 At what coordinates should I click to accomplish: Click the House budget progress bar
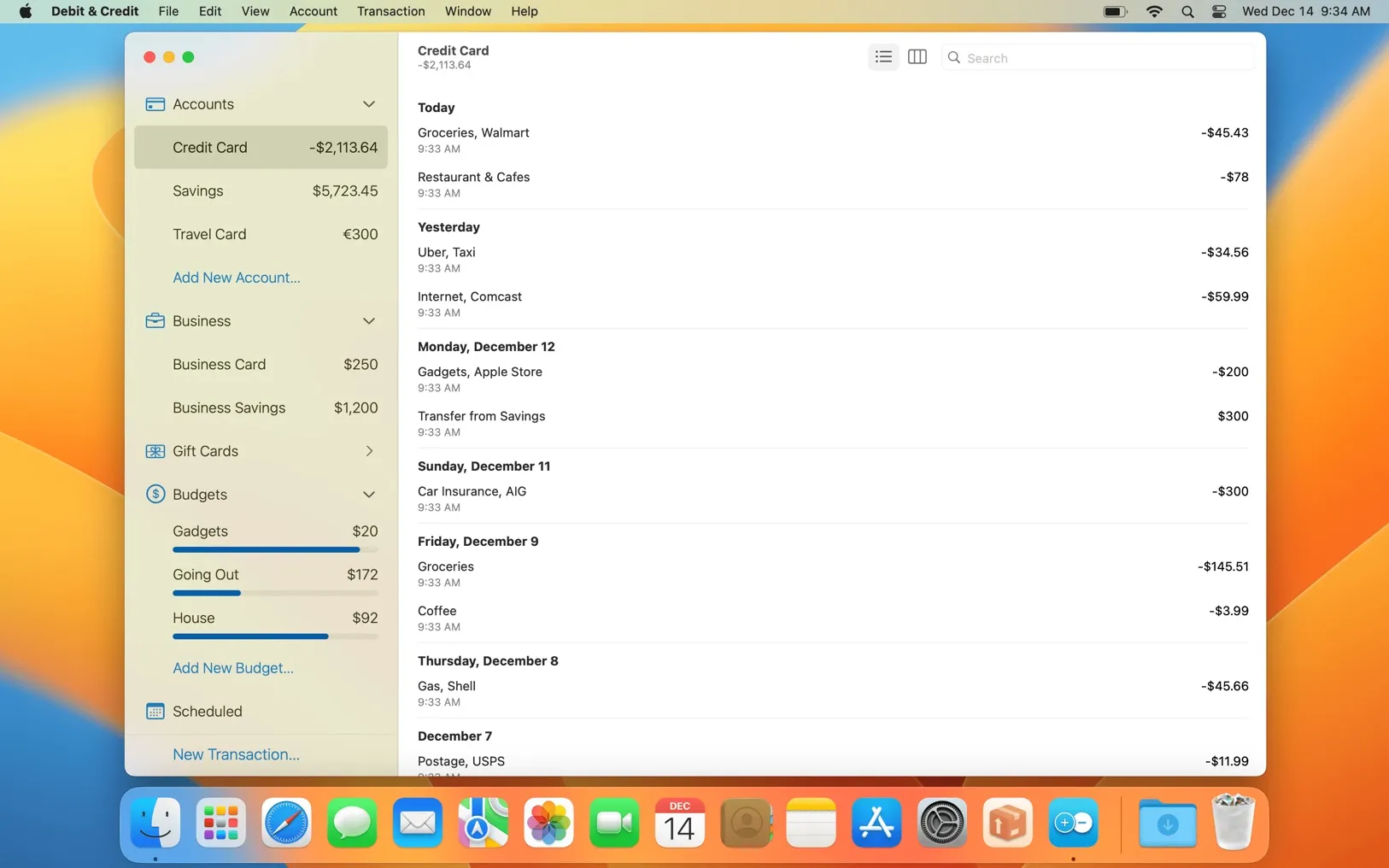(275, 636)
